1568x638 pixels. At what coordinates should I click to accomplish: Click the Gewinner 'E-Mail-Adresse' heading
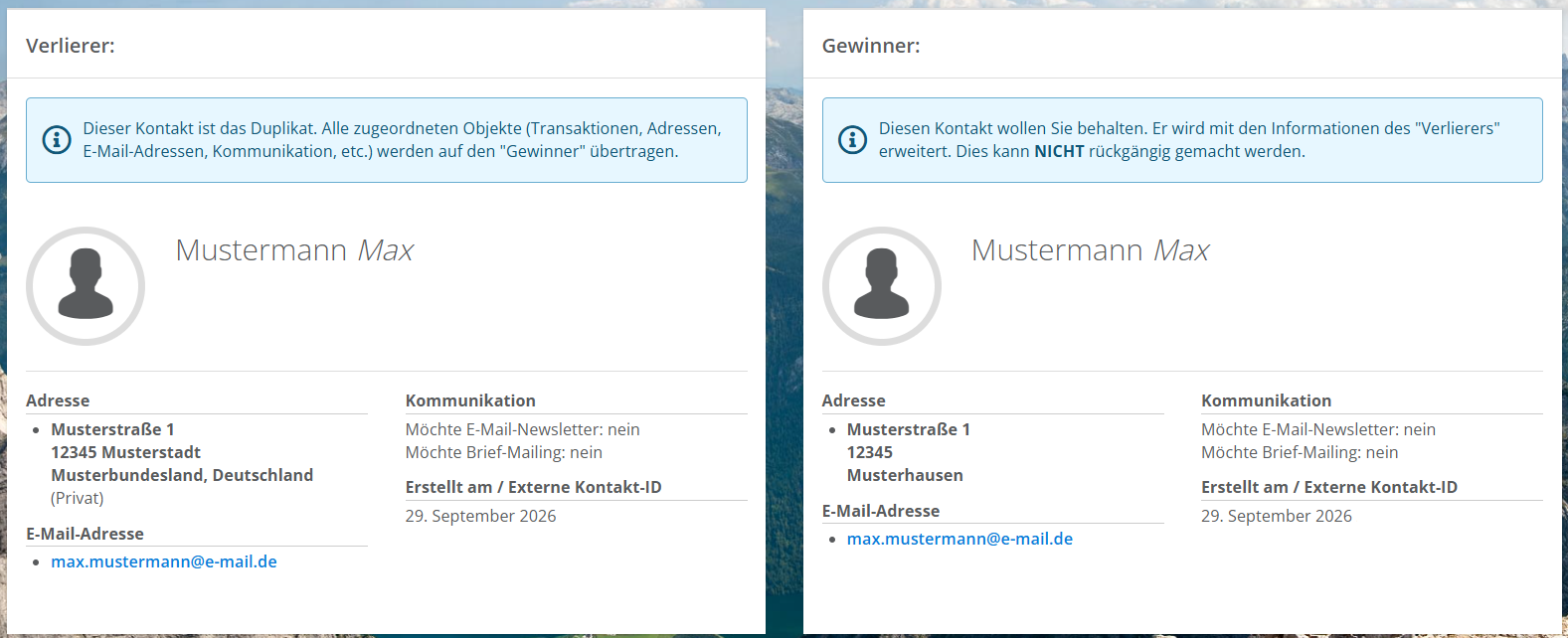pyautogui.click(x=881, y=511)
